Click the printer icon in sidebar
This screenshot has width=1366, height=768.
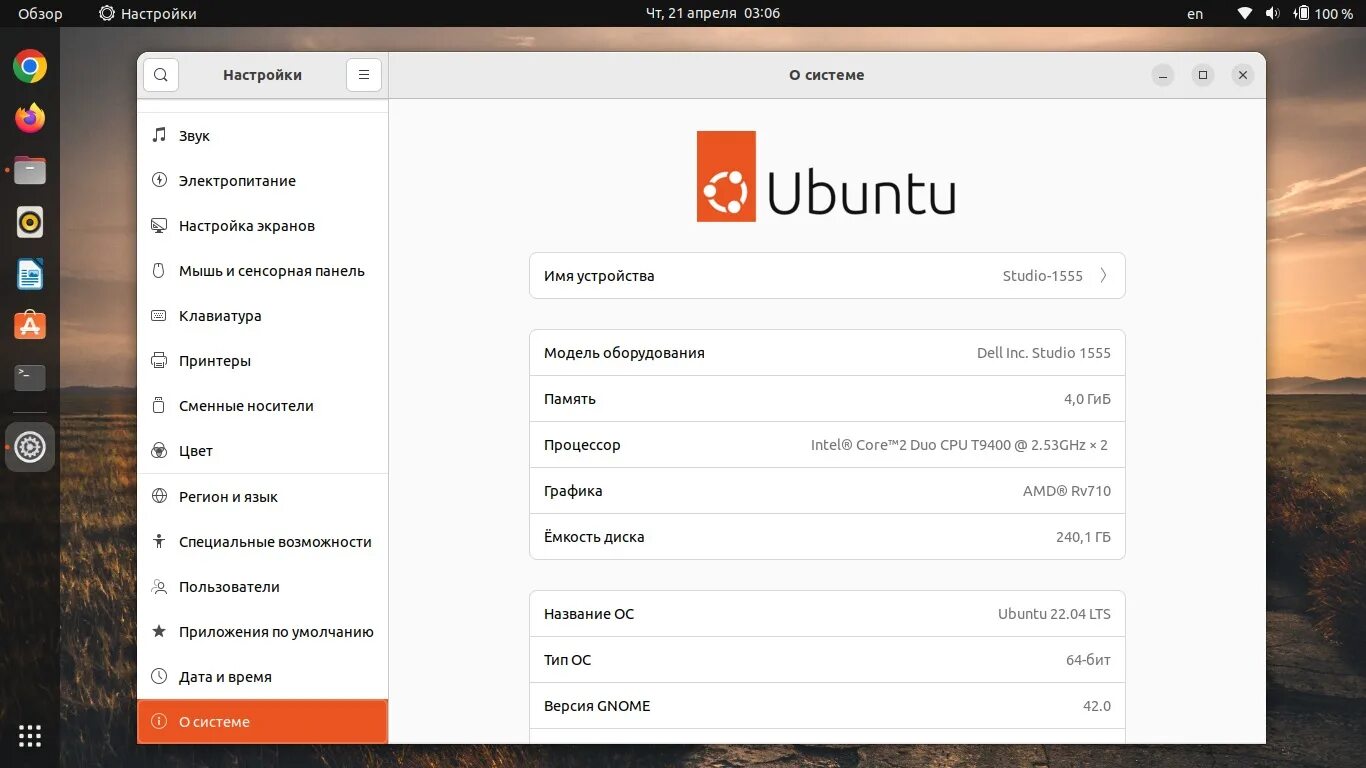point(159,360)
